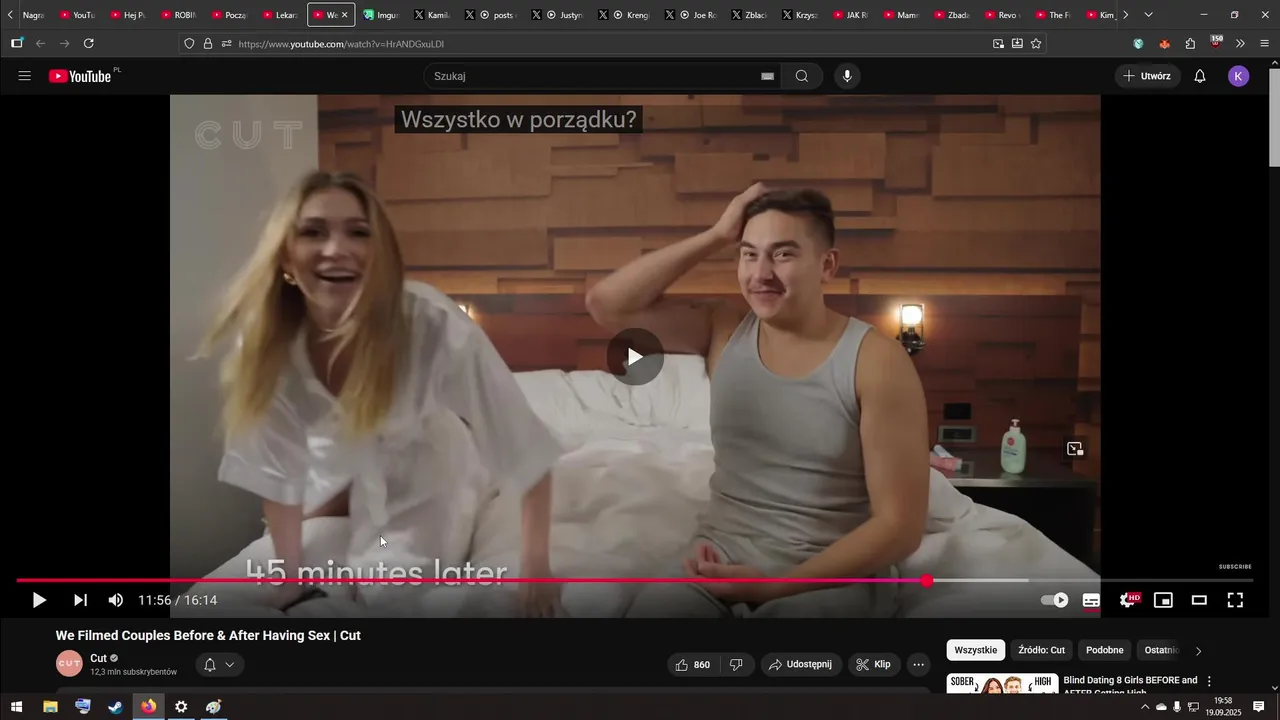Open site security padlock info
This screenshot has width=1280, height=720.
coord(208,44)
